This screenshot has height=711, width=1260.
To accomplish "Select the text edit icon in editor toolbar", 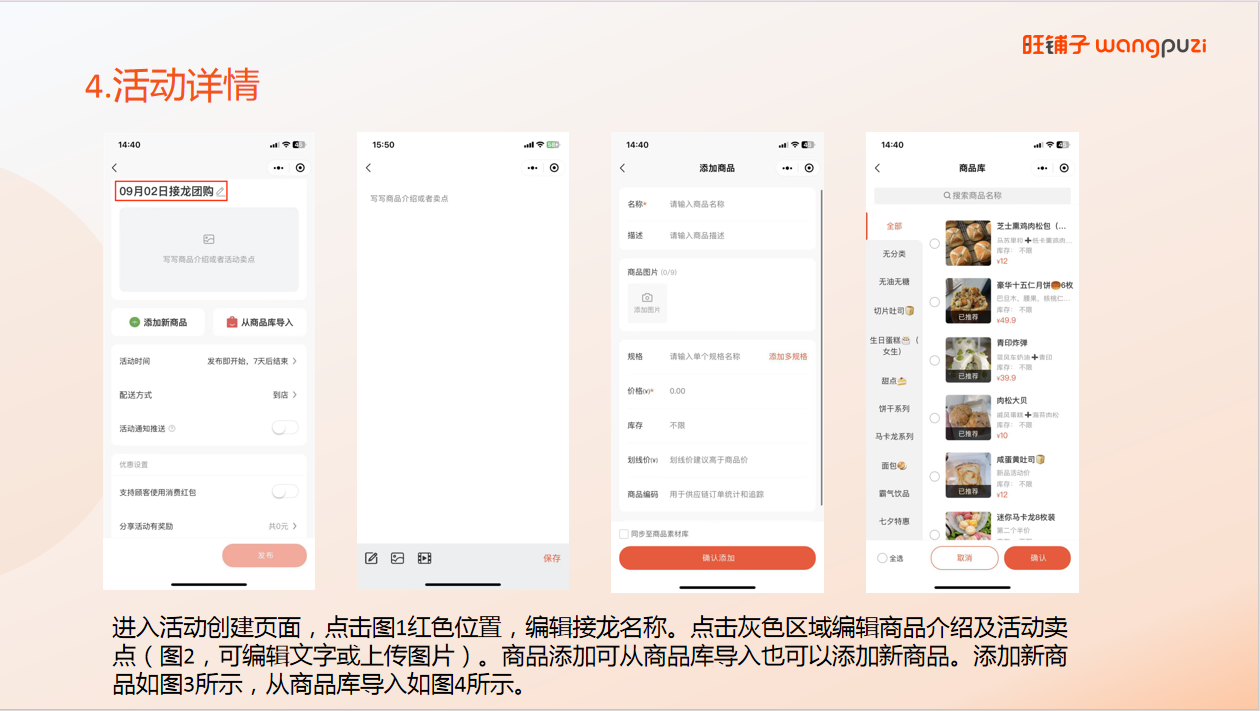I will pyautogui.click(x=371, y=558).
